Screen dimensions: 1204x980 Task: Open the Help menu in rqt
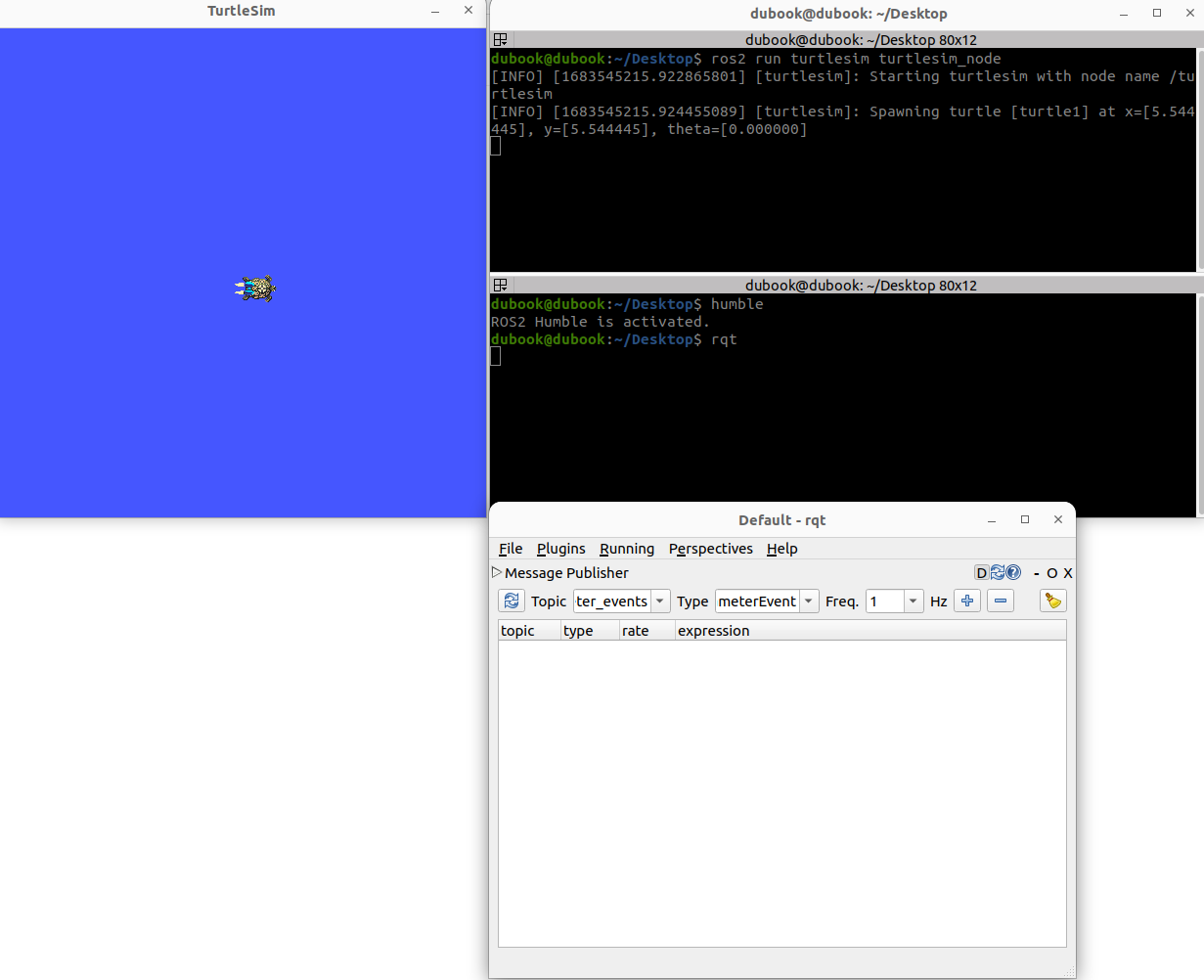(782, 549)
